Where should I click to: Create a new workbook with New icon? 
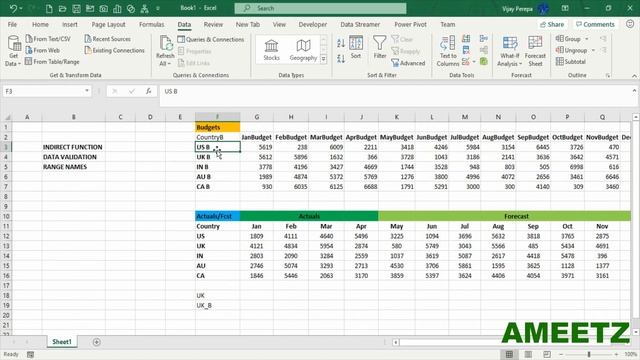click(x=49, y=8)
